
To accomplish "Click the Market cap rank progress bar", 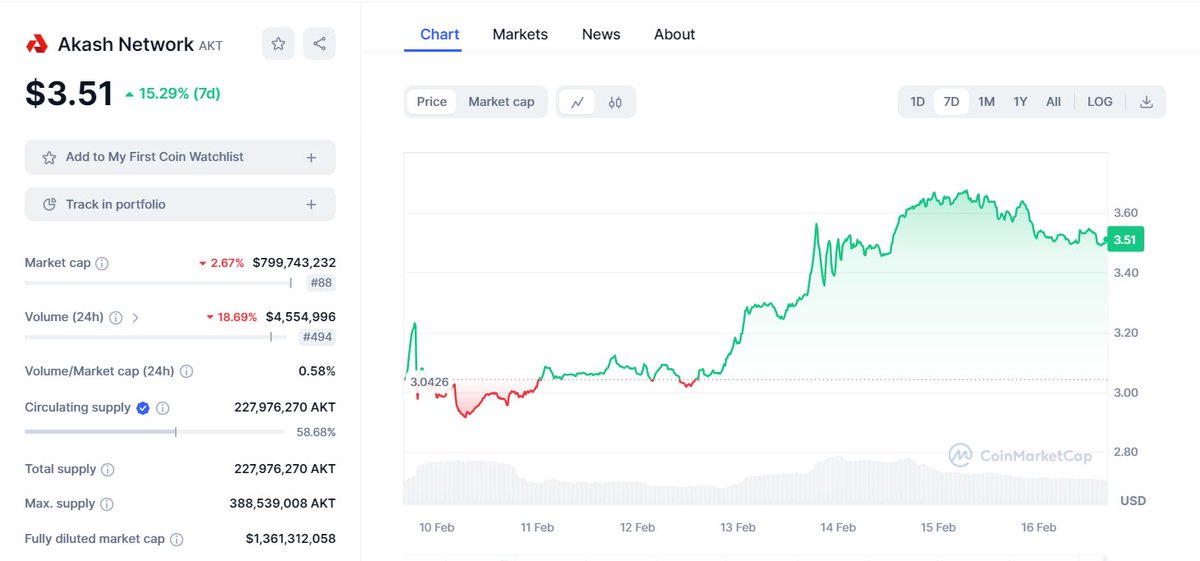I will pyautogui.click(x=158, y=283).
